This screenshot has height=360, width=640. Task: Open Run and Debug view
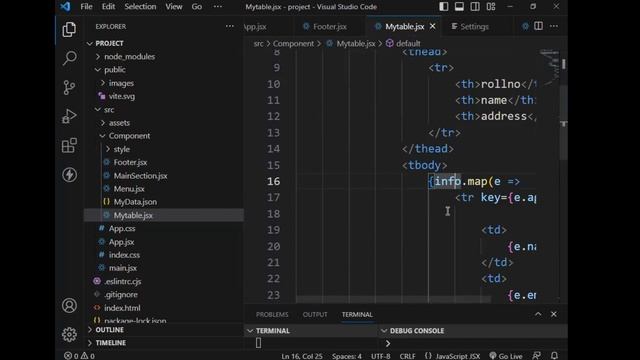[69, 116]
